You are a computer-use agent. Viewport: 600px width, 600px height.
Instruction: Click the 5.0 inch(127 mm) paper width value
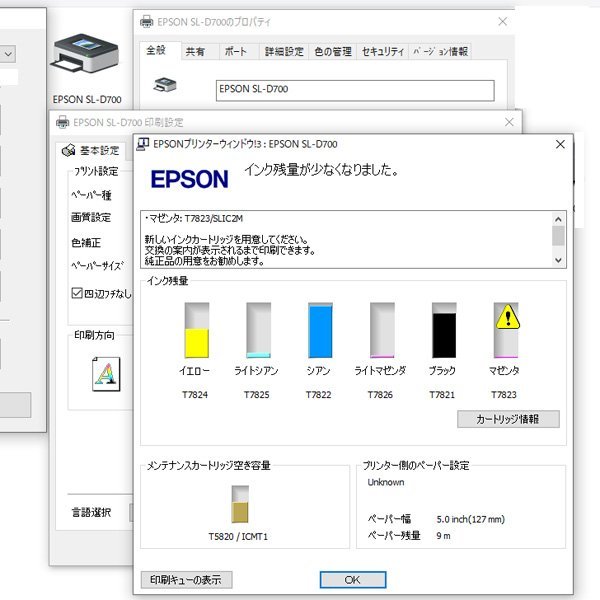click(x=471, y=519)
